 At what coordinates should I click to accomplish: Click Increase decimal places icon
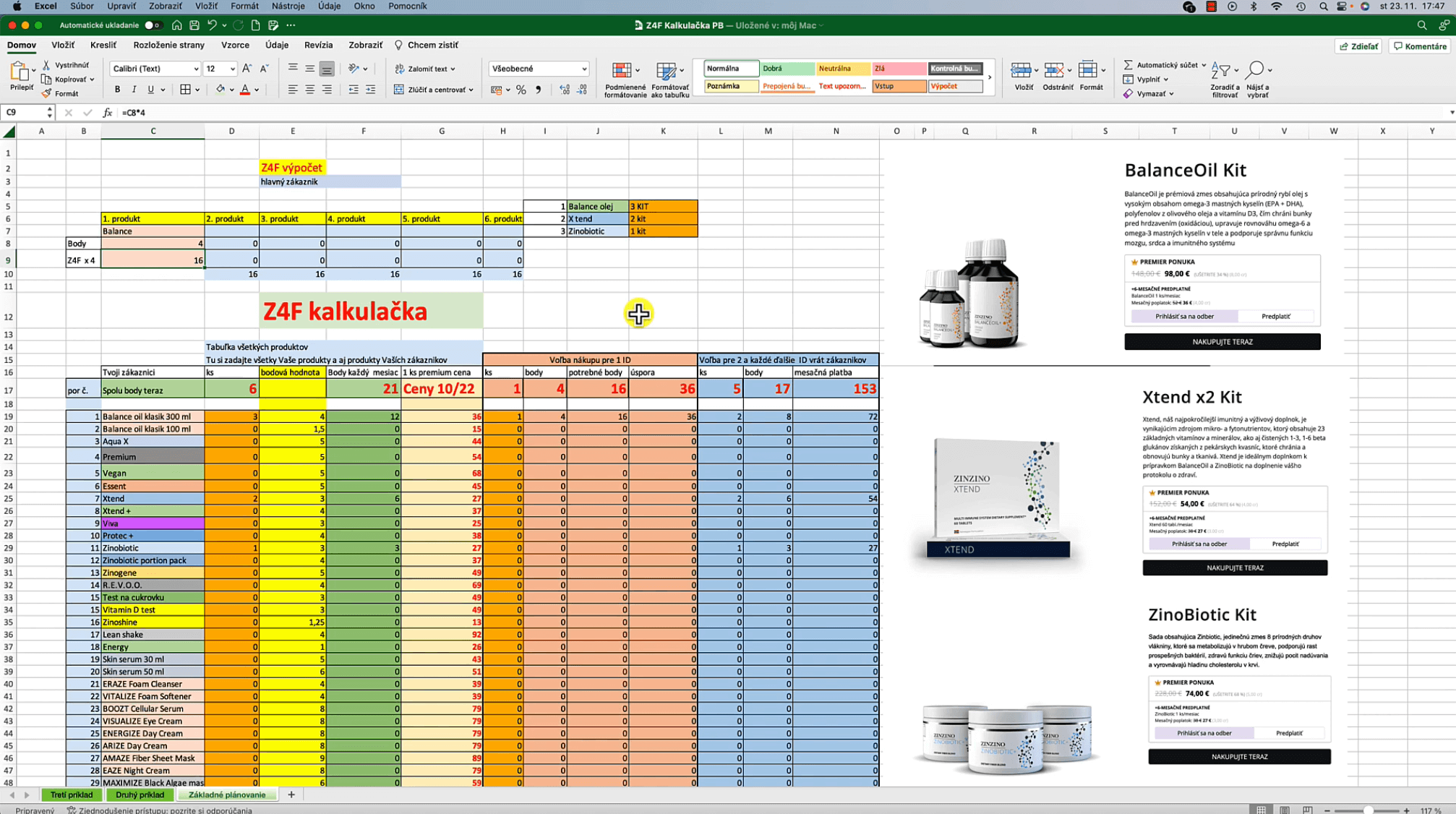565,90
